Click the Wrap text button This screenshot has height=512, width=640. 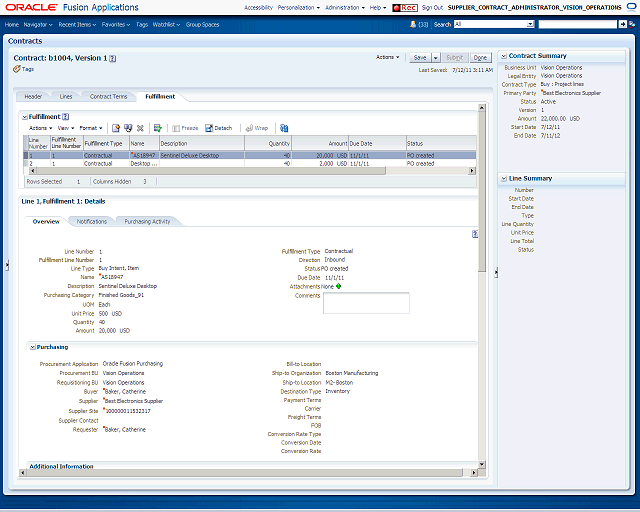pos(257,128)
